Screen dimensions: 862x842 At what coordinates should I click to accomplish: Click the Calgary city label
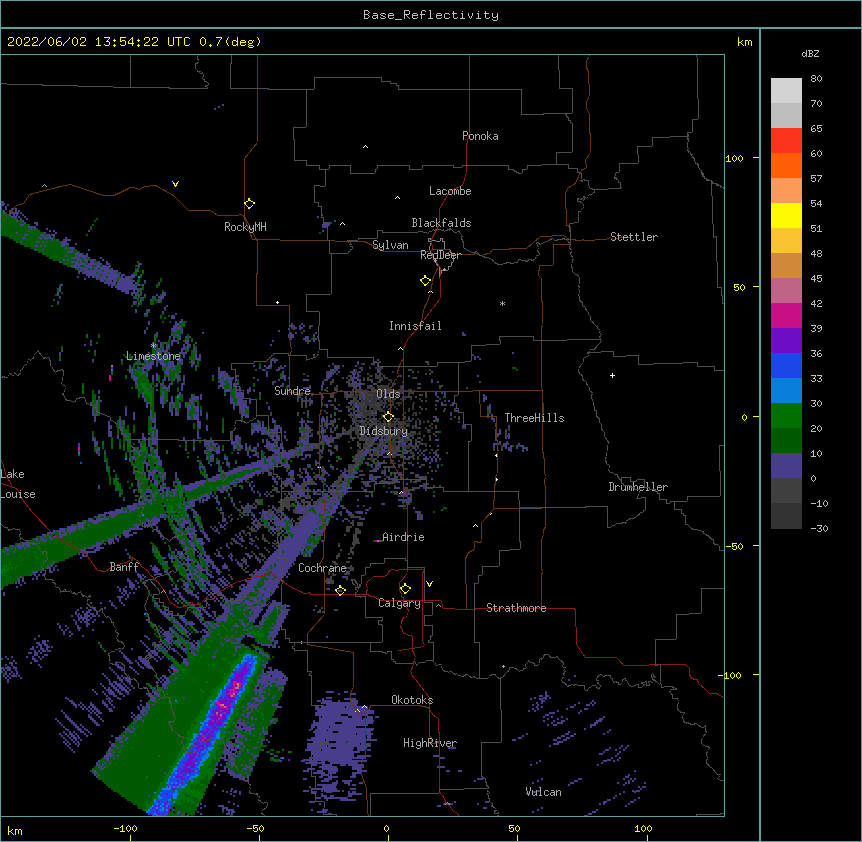tap(399, 603)
